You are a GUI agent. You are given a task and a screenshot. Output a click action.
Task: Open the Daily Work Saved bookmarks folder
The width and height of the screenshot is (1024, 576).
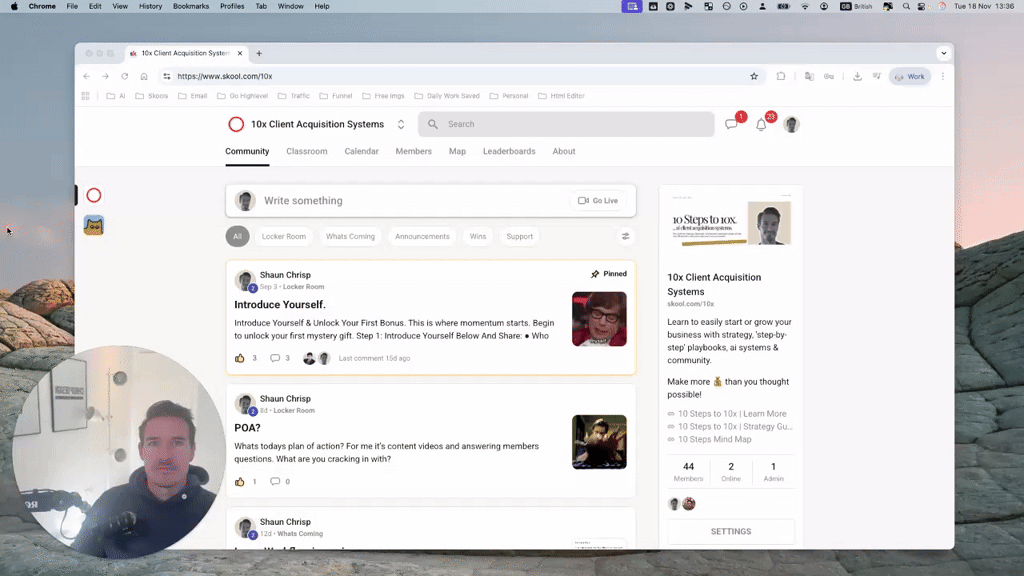(447, 96)
